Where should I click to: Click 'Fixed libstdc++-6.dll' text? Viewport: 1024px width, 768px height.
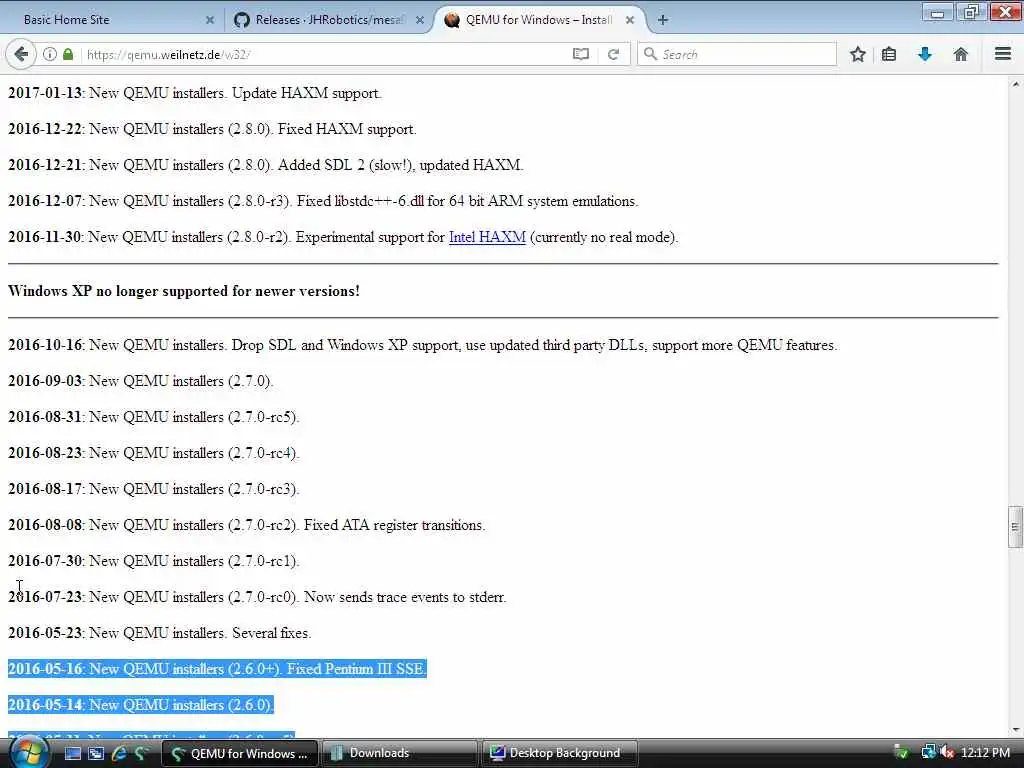click(x=360, y=201)
